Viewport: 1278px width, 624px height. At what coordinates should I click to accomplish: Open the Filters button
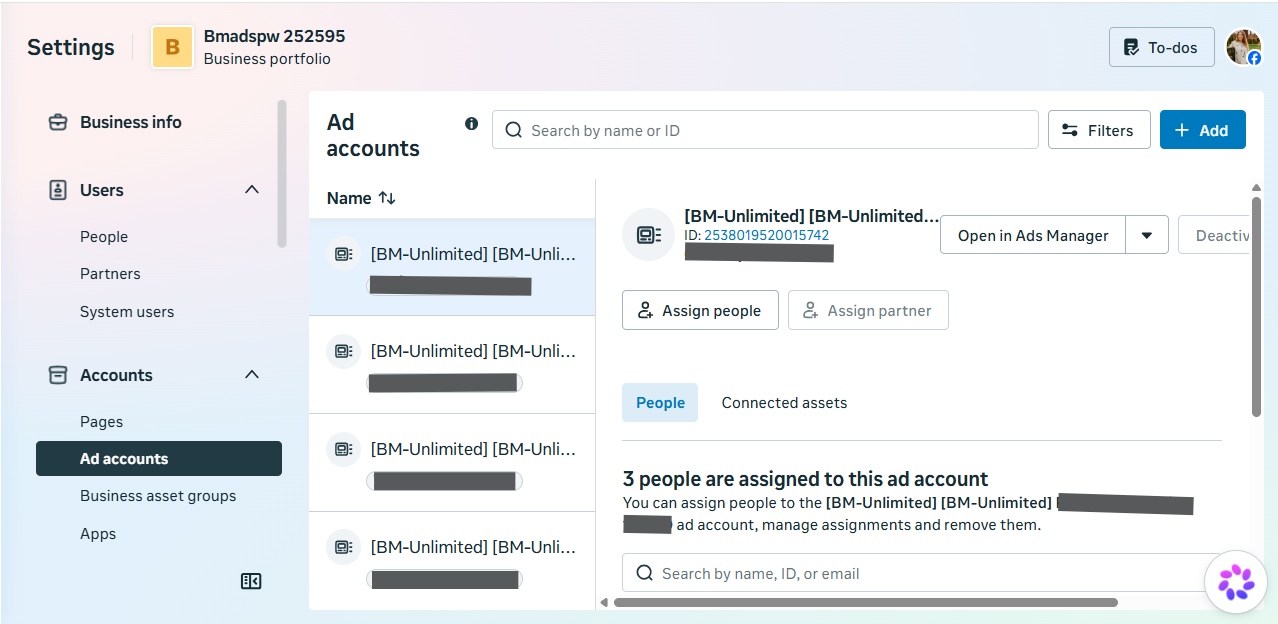point(1099,130)
